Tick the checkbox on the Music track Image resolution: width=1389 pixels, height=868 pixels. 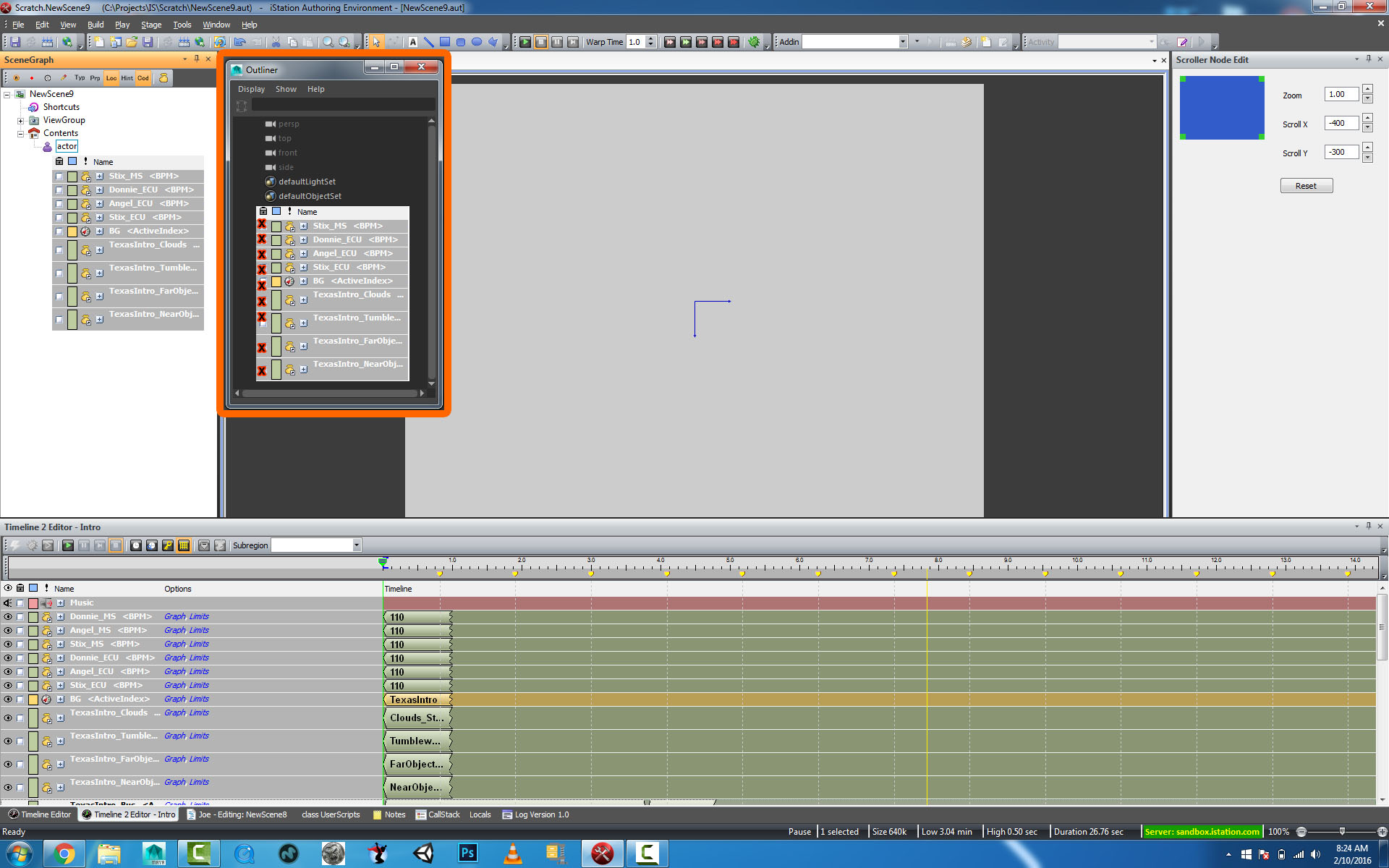click(x=20, y=603)
